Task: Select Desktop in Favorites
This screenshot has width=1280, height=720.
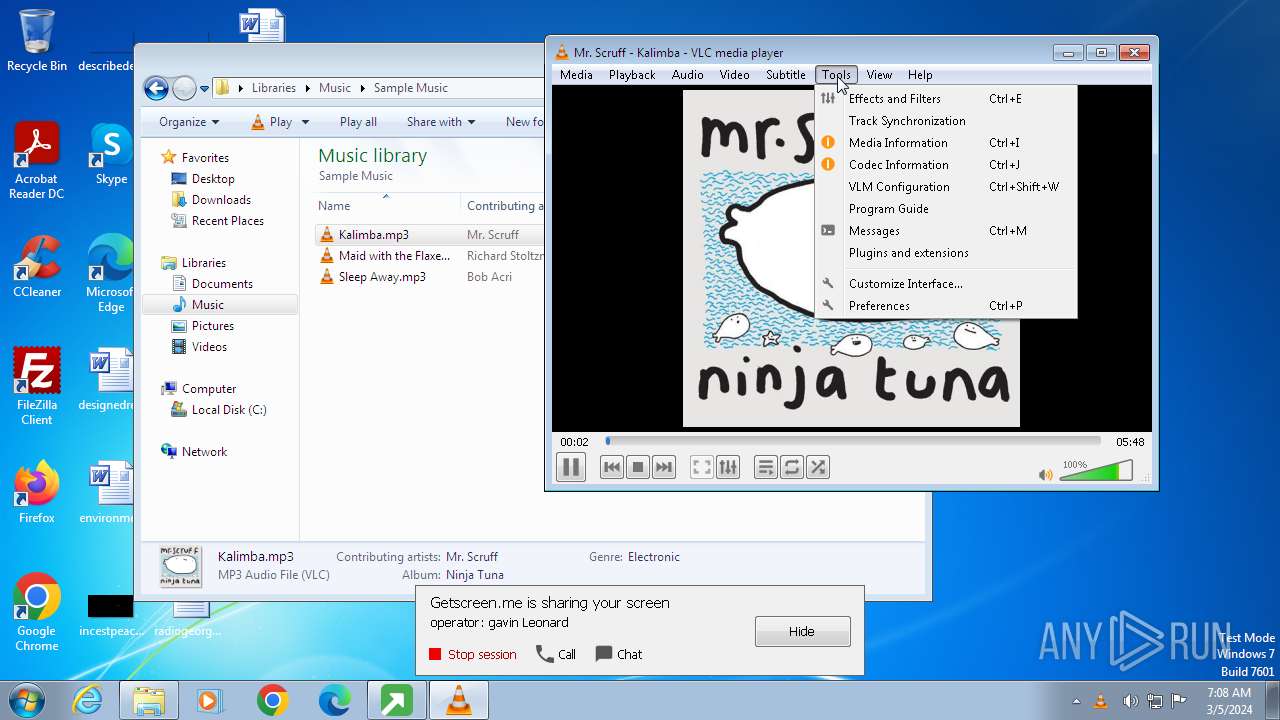Action: pos(213,179)
